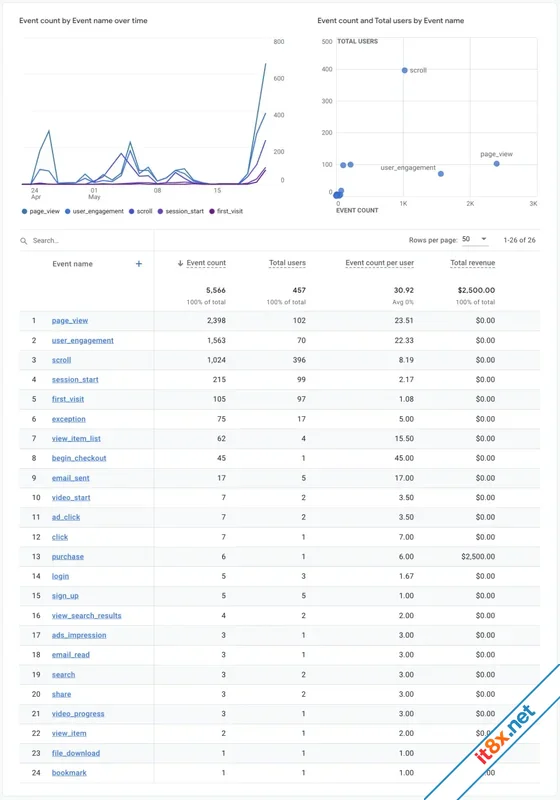Select the 30.92 average per user
560x800 pixels.
[403, 290]
